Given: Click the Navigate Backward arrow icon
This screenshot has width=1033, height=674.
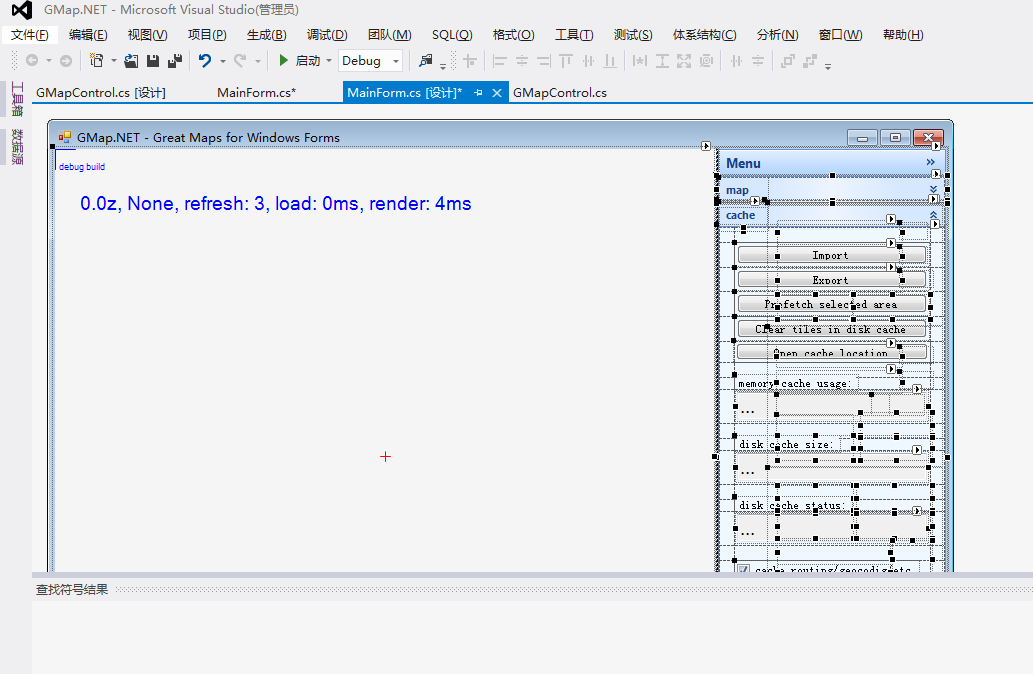Looking at the screenshot, I should 32,61.
